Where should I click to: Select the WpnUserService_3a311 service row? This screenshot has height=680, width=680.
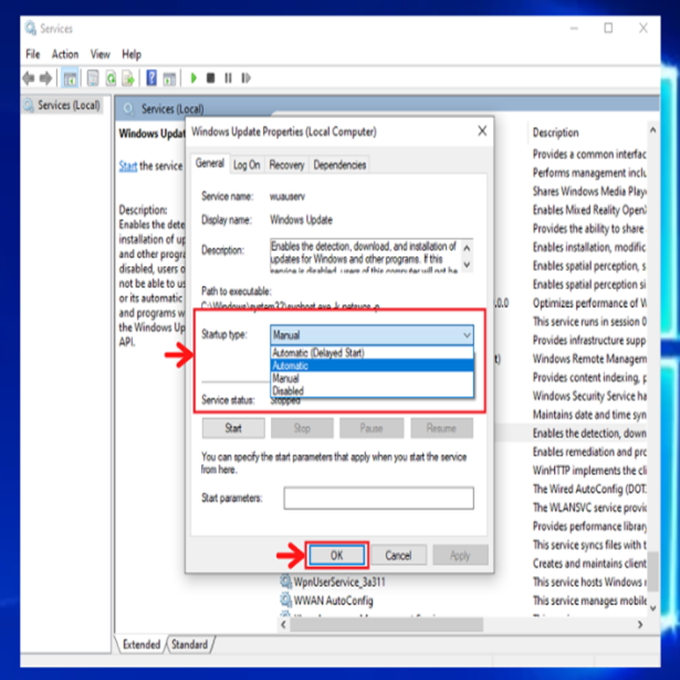(339, 582)
